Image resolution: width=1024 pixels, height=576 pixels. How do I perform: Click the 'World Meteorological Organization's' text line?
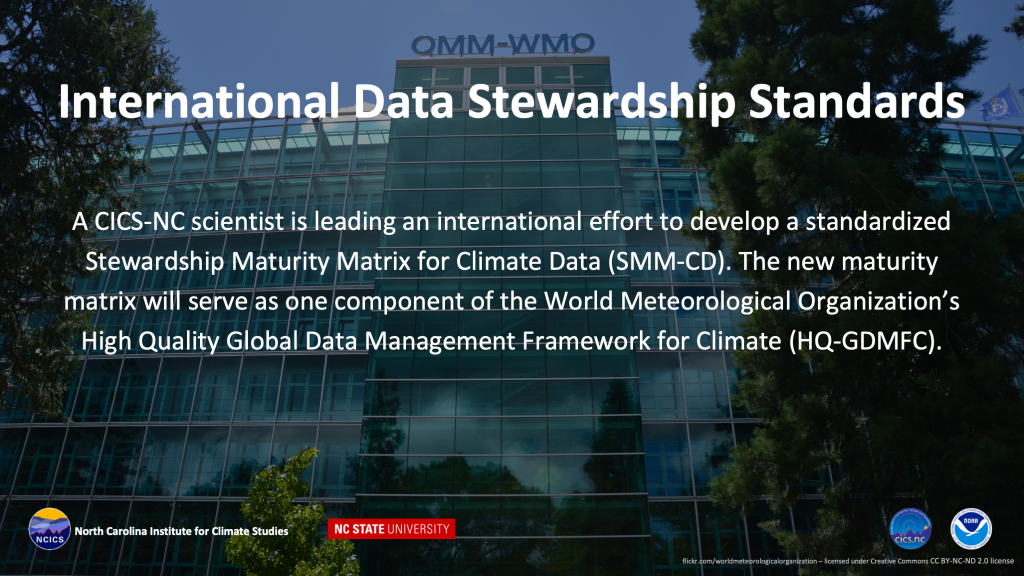[511, 302]
